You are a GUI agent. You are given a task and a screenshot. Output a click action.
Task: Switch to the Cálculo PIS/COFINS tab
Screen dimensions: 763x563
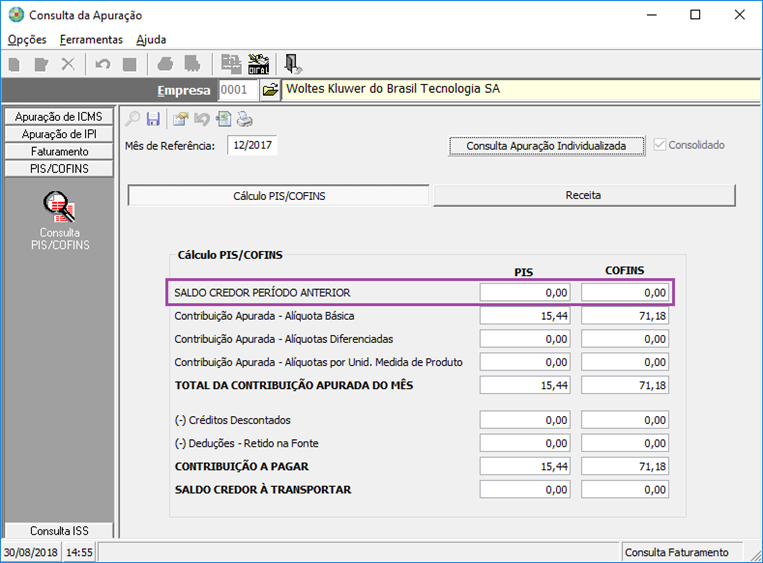(x=279, y=196)
